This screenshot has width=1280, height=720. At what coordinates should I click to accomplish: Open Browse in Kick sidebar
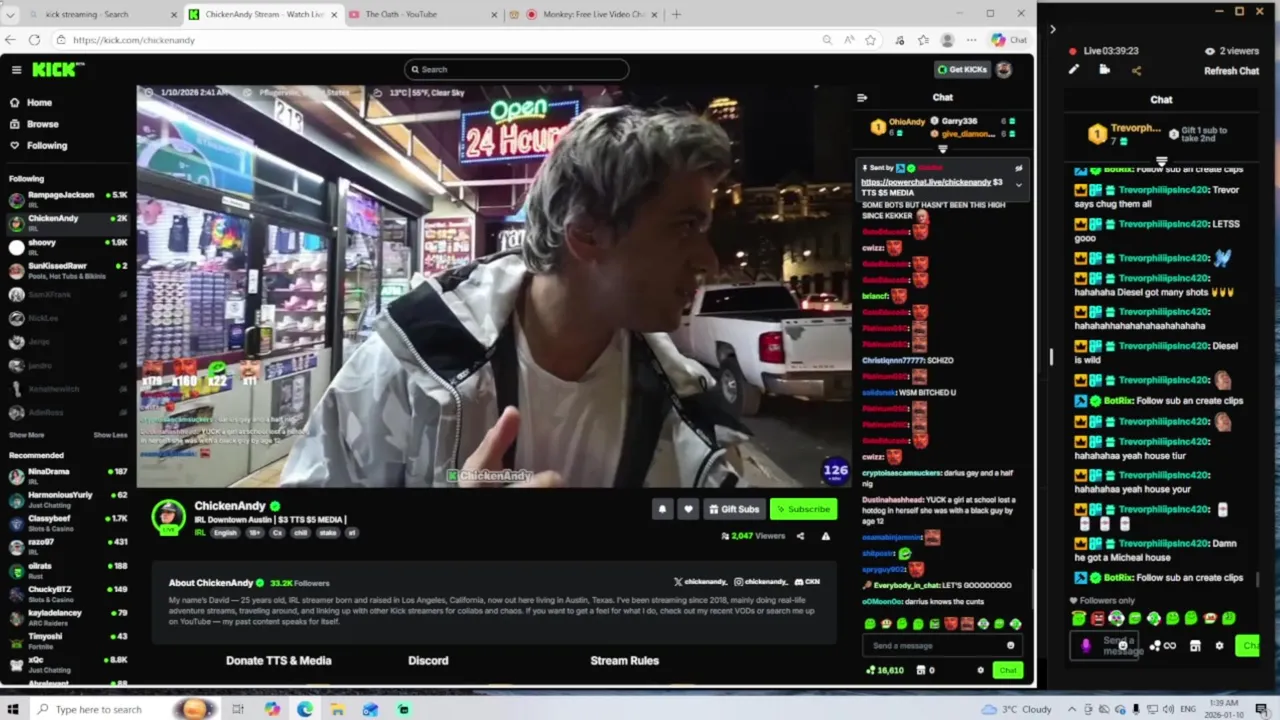[42, 124]
